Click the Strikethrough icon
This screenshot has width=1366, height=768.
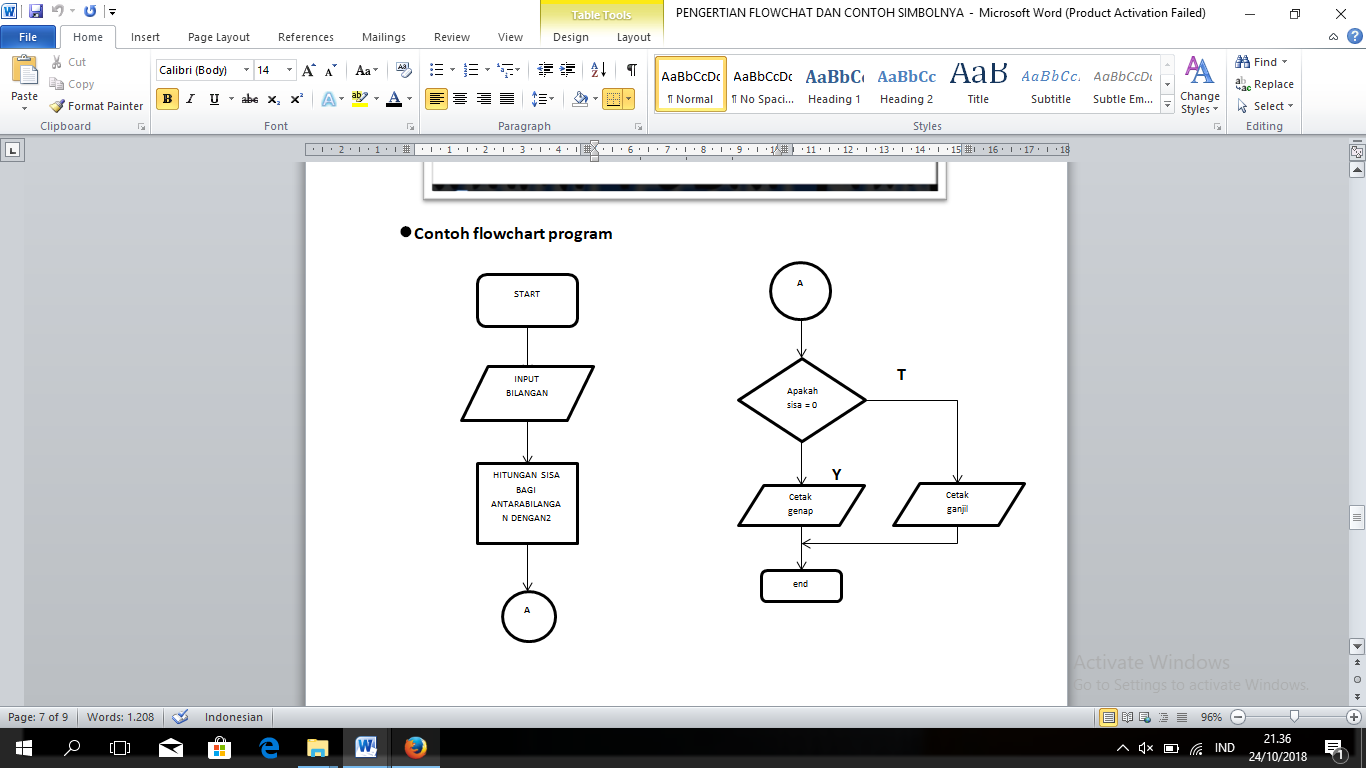[x=249, y=100]
